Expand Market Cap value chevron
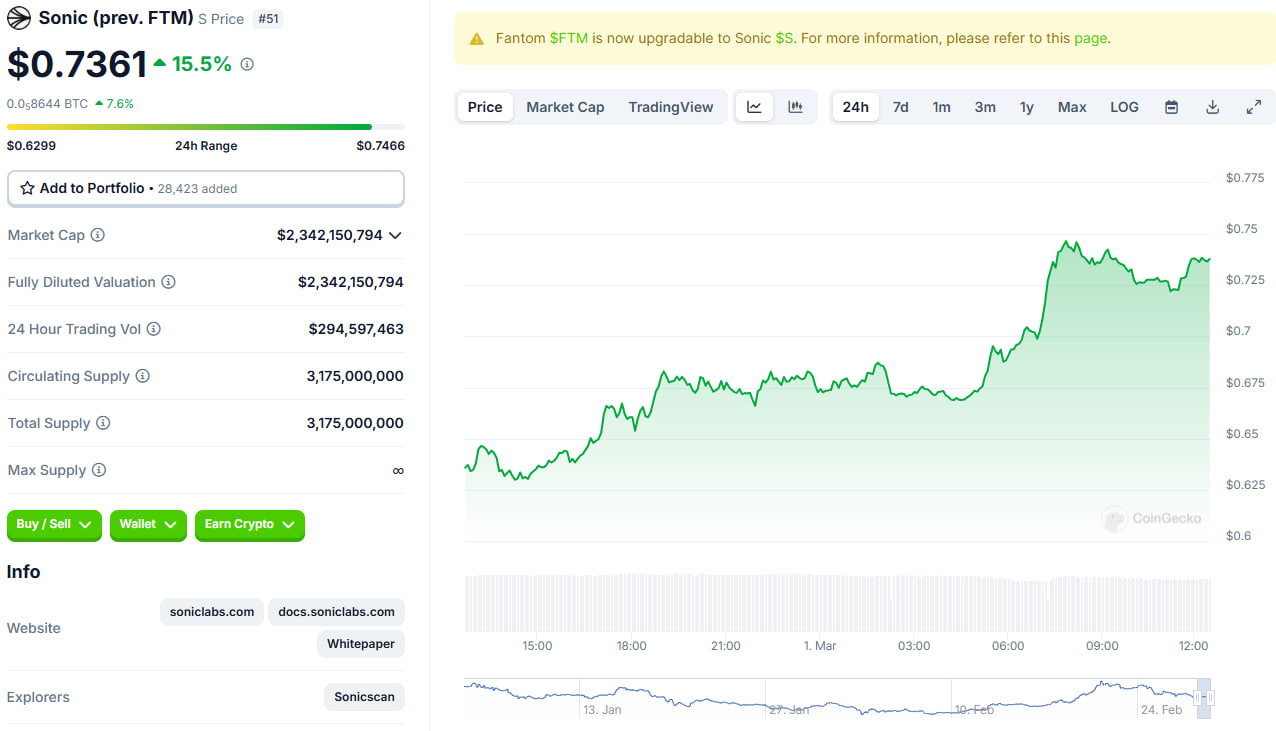The image size is (1276, 731). pos(395,235)
